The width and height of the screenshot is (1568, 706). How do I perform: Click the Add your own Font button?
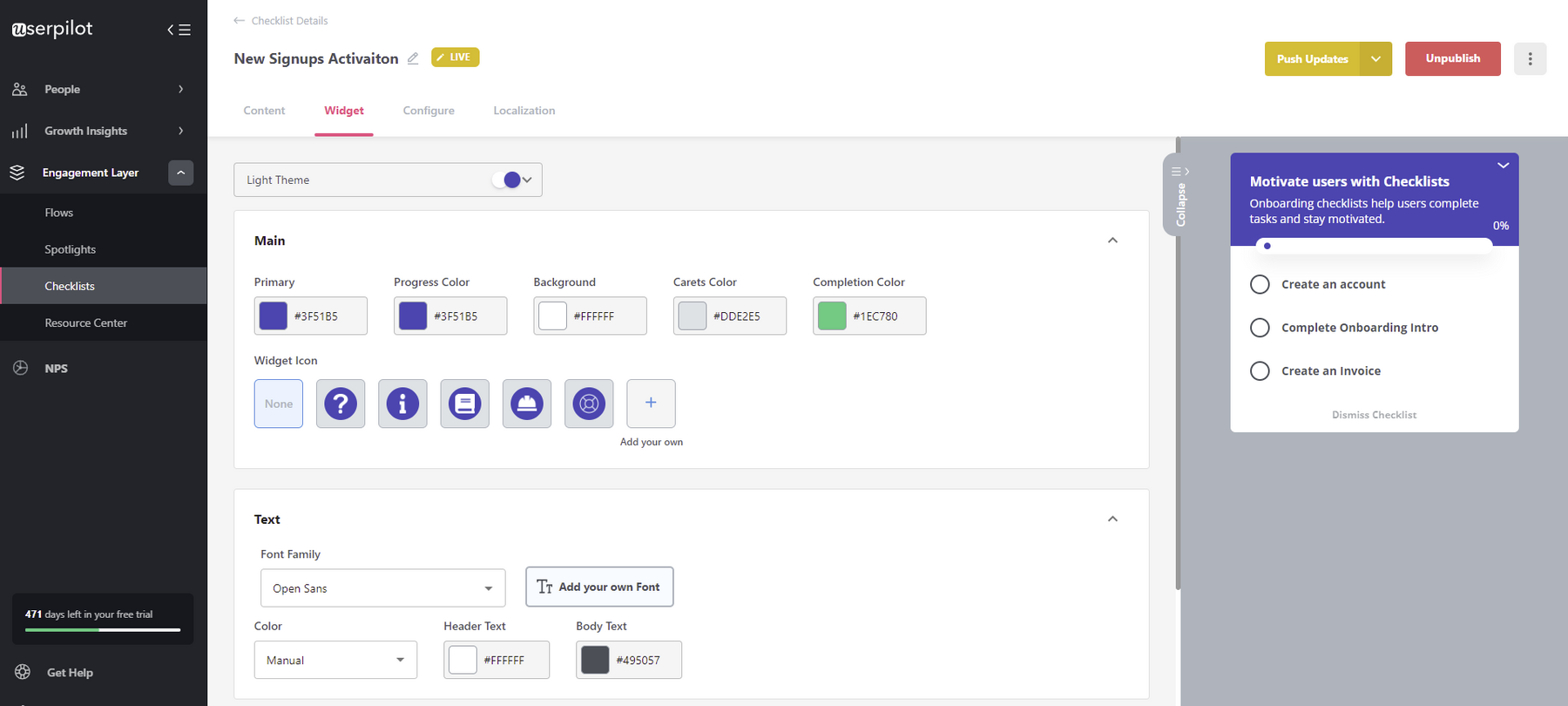click(599, 587)
